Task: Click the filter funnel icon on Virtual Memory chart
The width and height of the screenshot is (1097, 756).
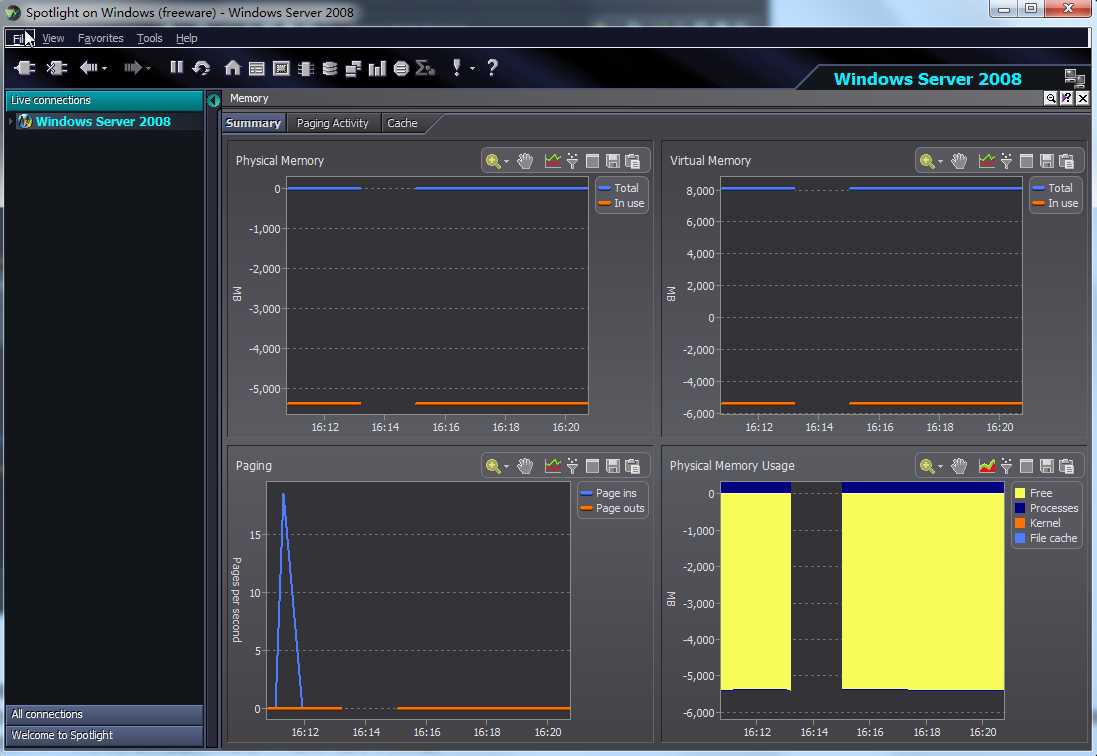Action: (x=1006, y=162)
